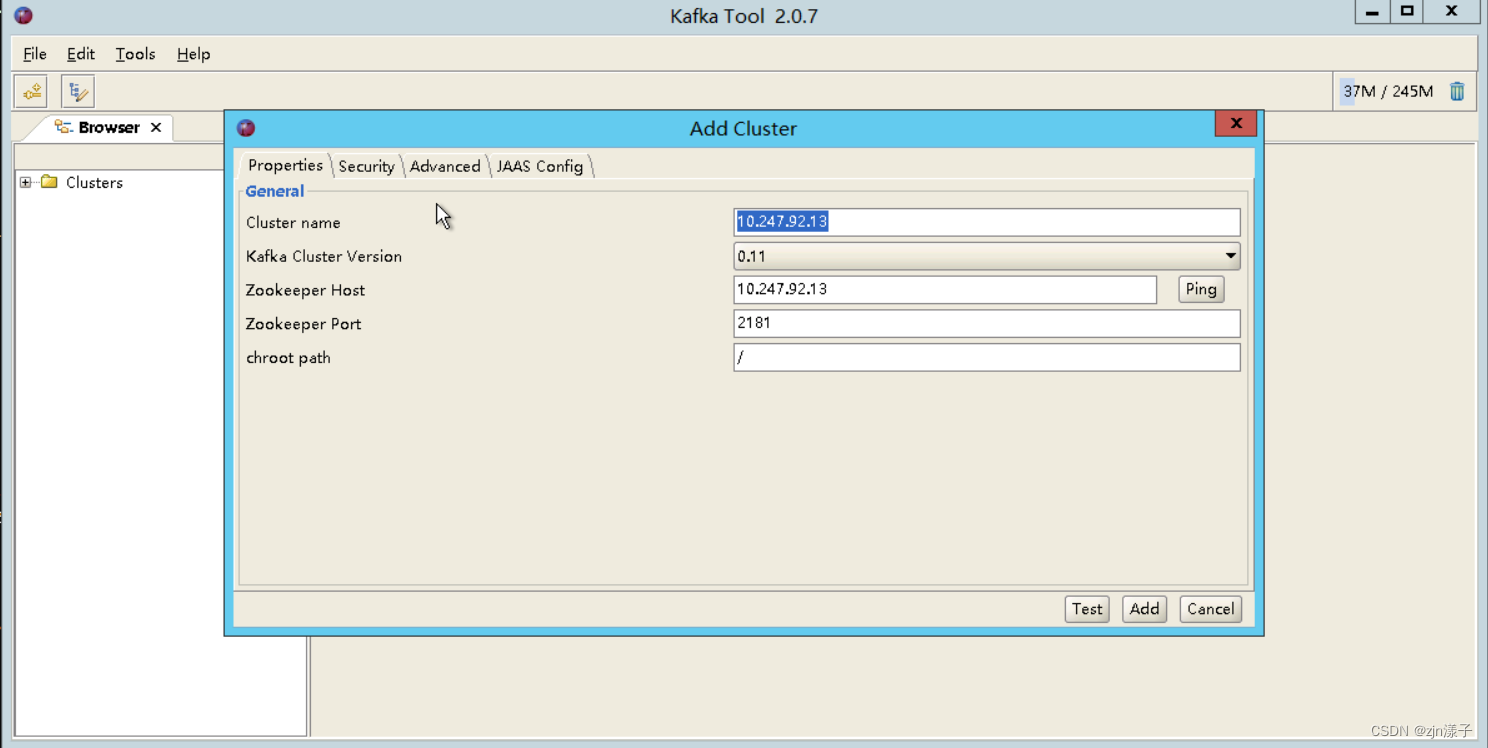Image resolution: width=1488 pixels, height=748 pixels.
Task: Switch to the Security tab
Action: (366, 166)
